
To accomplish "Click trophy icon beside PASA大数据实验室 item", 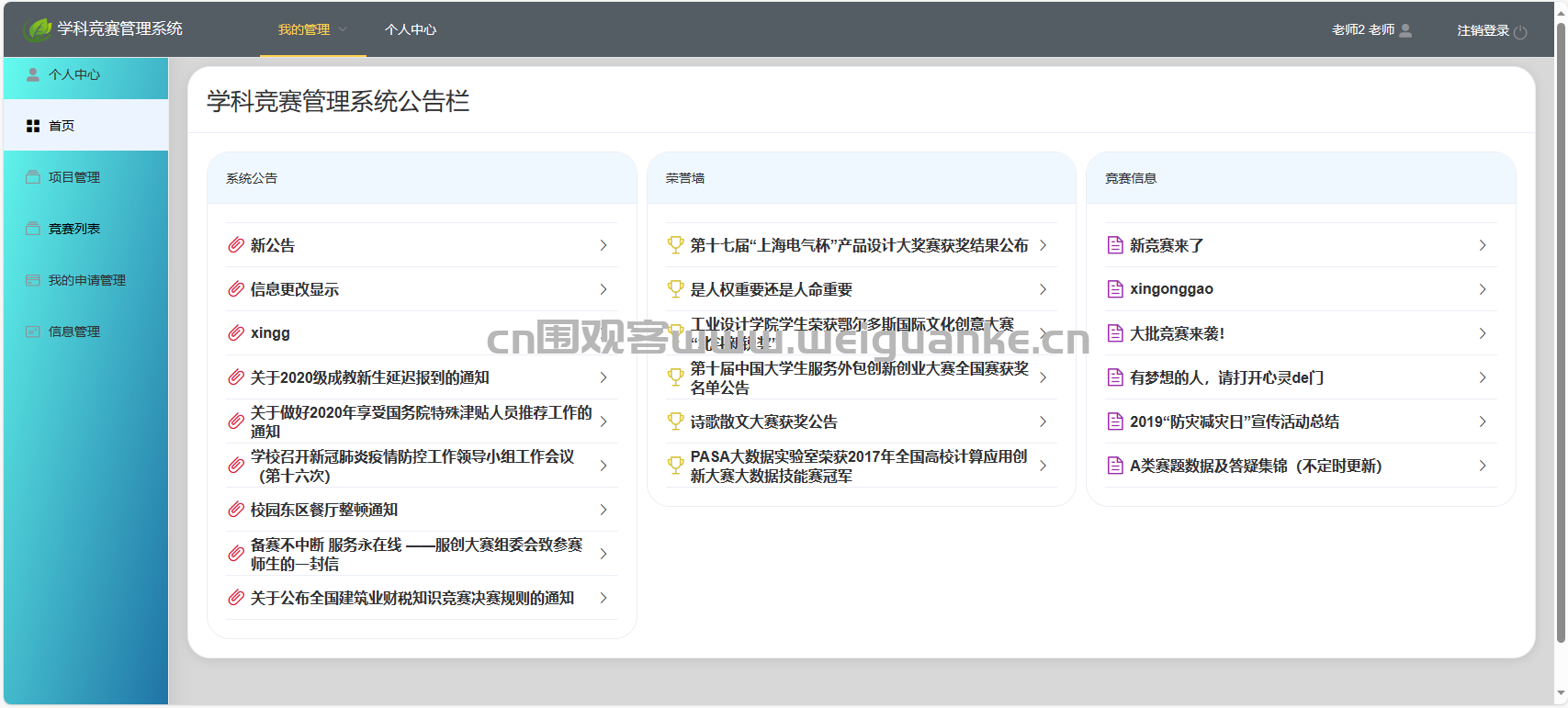I will click(x=675, y=466).
